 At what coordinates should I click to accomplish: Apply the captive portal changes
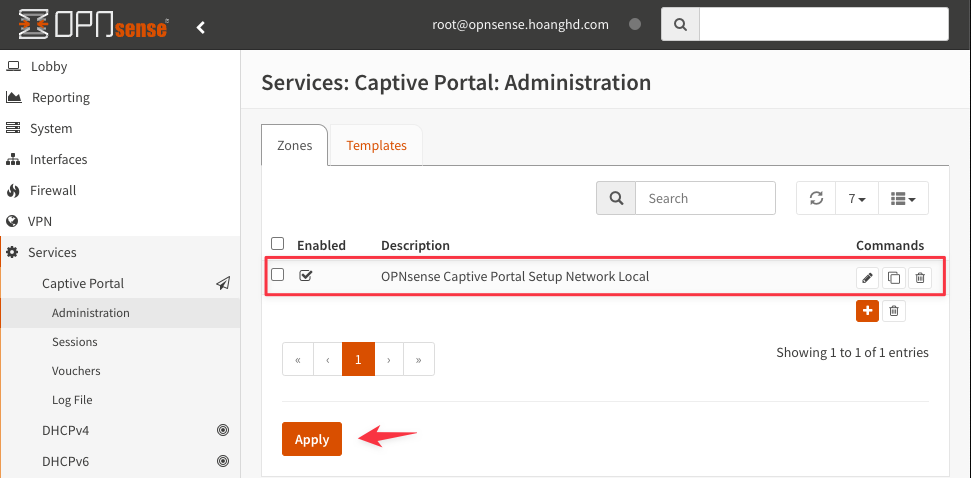coord(312,439)
